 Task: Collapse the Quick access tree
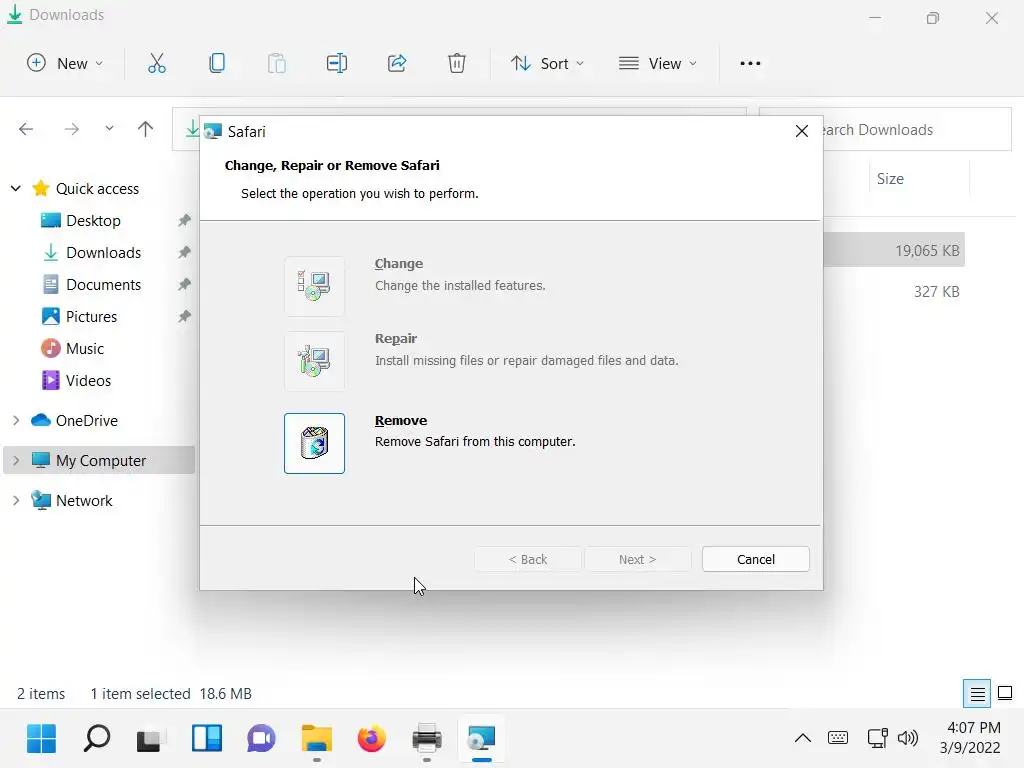tap(16, 189)
